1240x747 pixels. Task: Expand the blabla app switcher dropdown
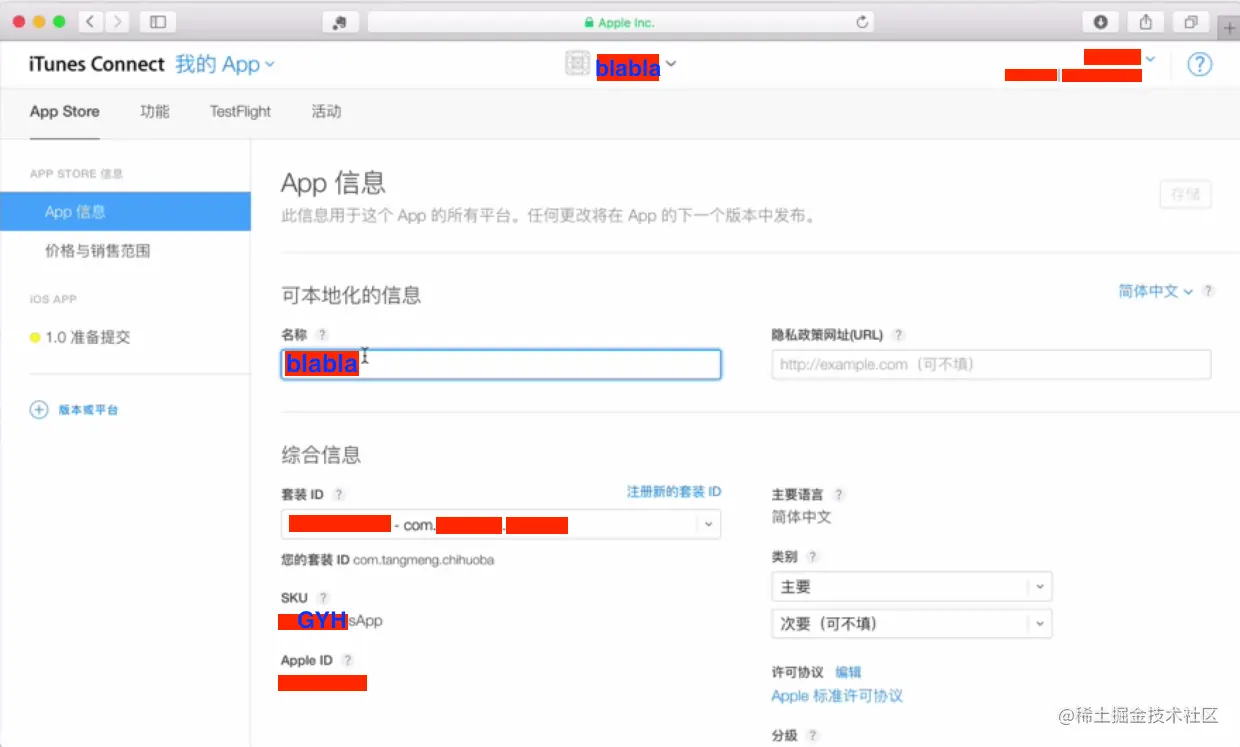click(x=671, y=64)
